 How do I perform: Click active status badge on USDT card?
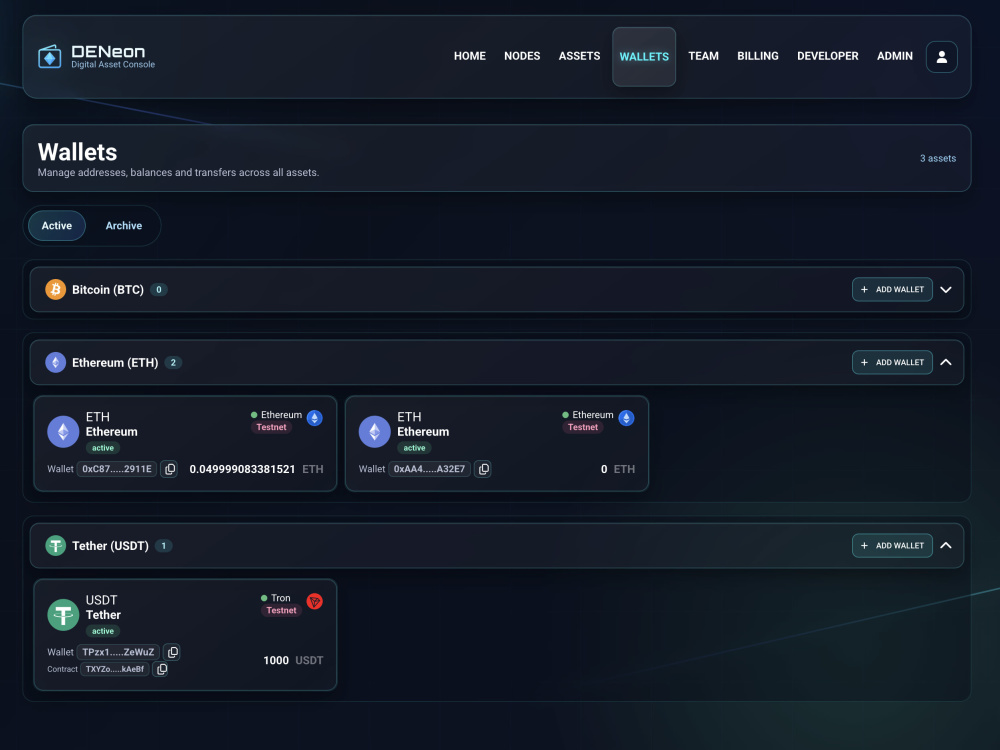coord(103,631)
